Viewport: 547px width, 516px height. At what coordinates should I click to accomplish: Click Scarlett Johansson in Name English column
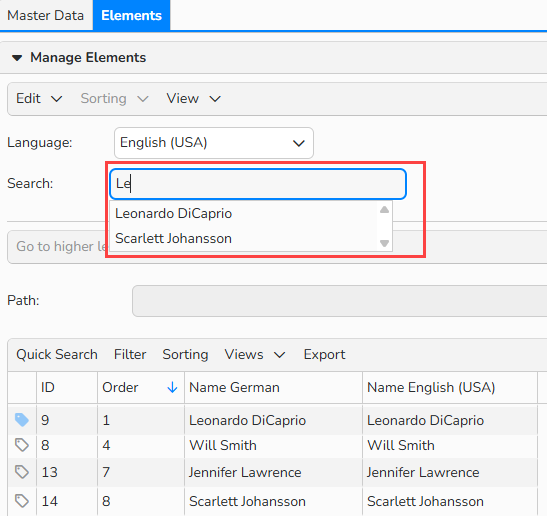pyautogui.click(x=425, y=502)
